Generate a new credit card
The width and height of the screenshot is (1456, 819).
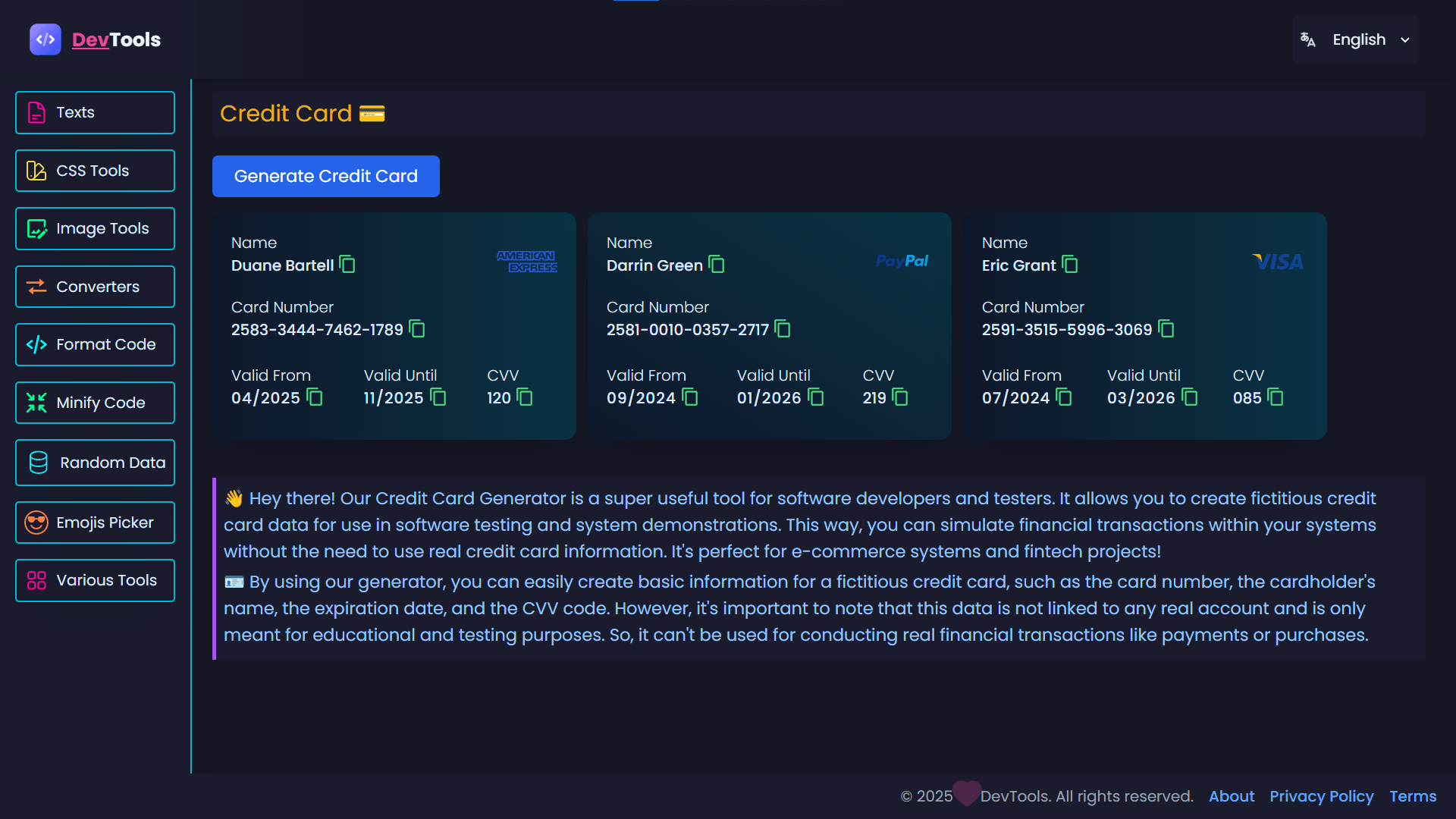point(325,176)
